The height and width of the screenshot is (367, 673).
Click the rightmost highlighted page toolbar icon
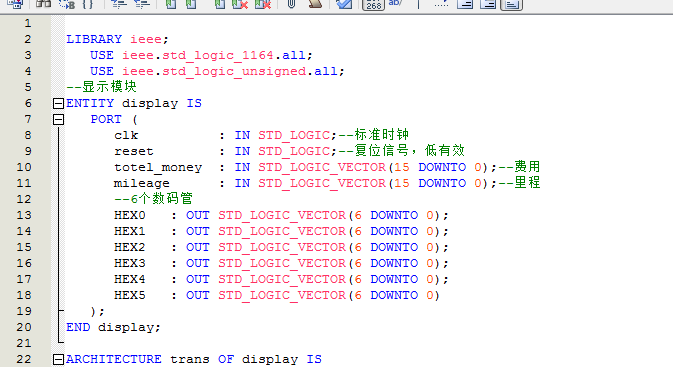click(x=511, y=4)
